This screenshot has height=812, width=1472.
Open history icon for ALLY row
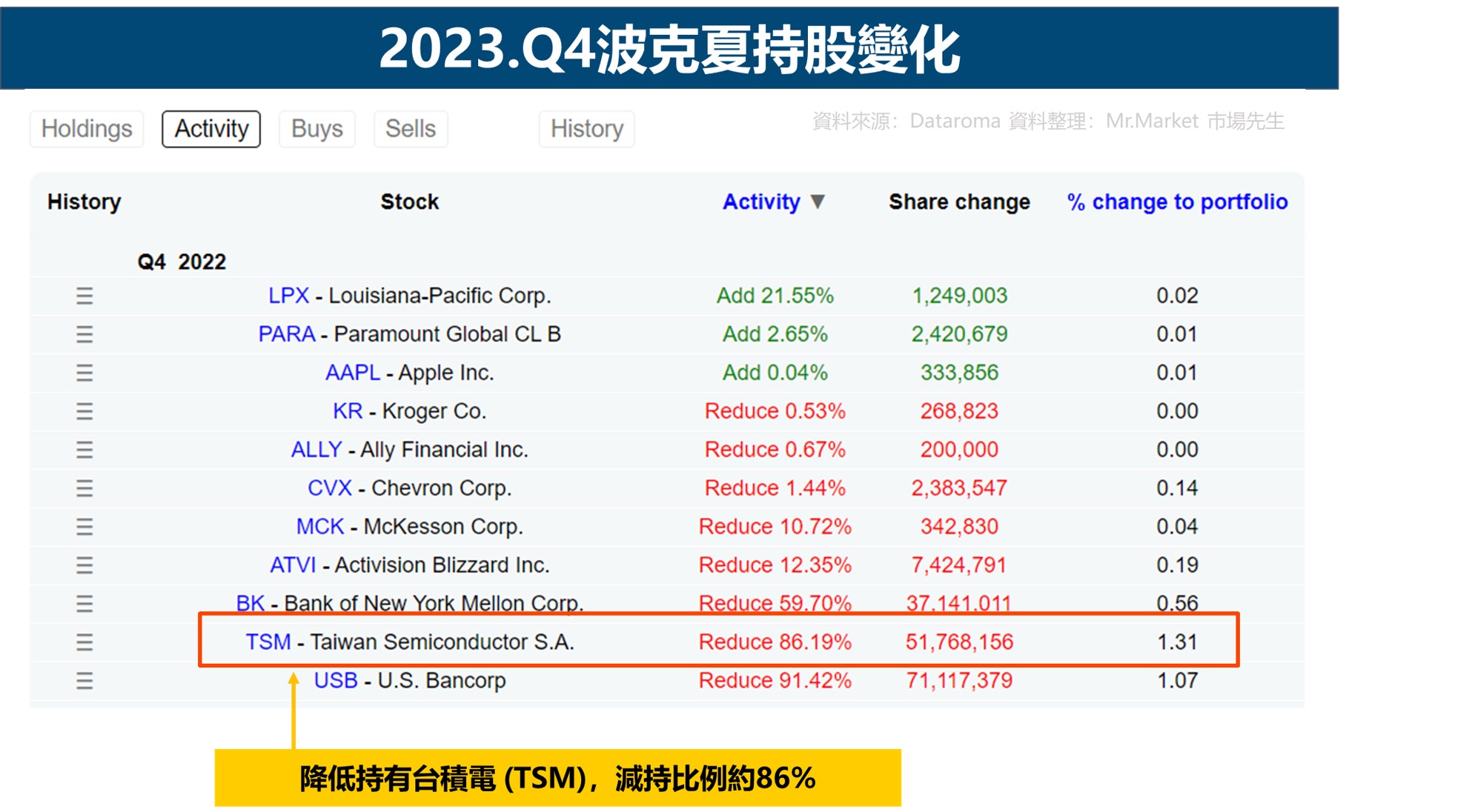84,450
